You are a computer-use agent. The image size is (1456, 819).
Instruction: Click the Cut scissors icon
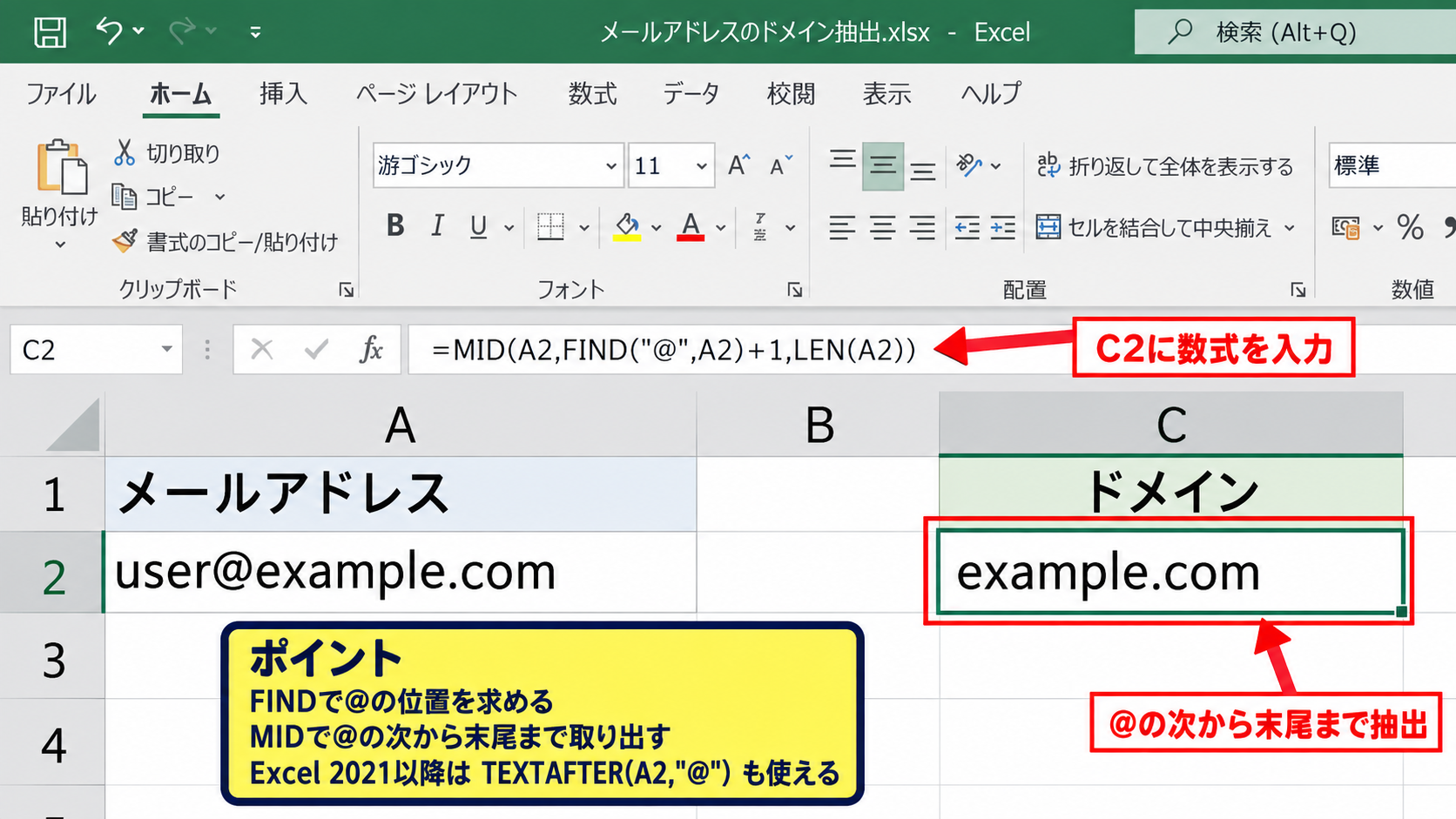click(x=125, y=153)
